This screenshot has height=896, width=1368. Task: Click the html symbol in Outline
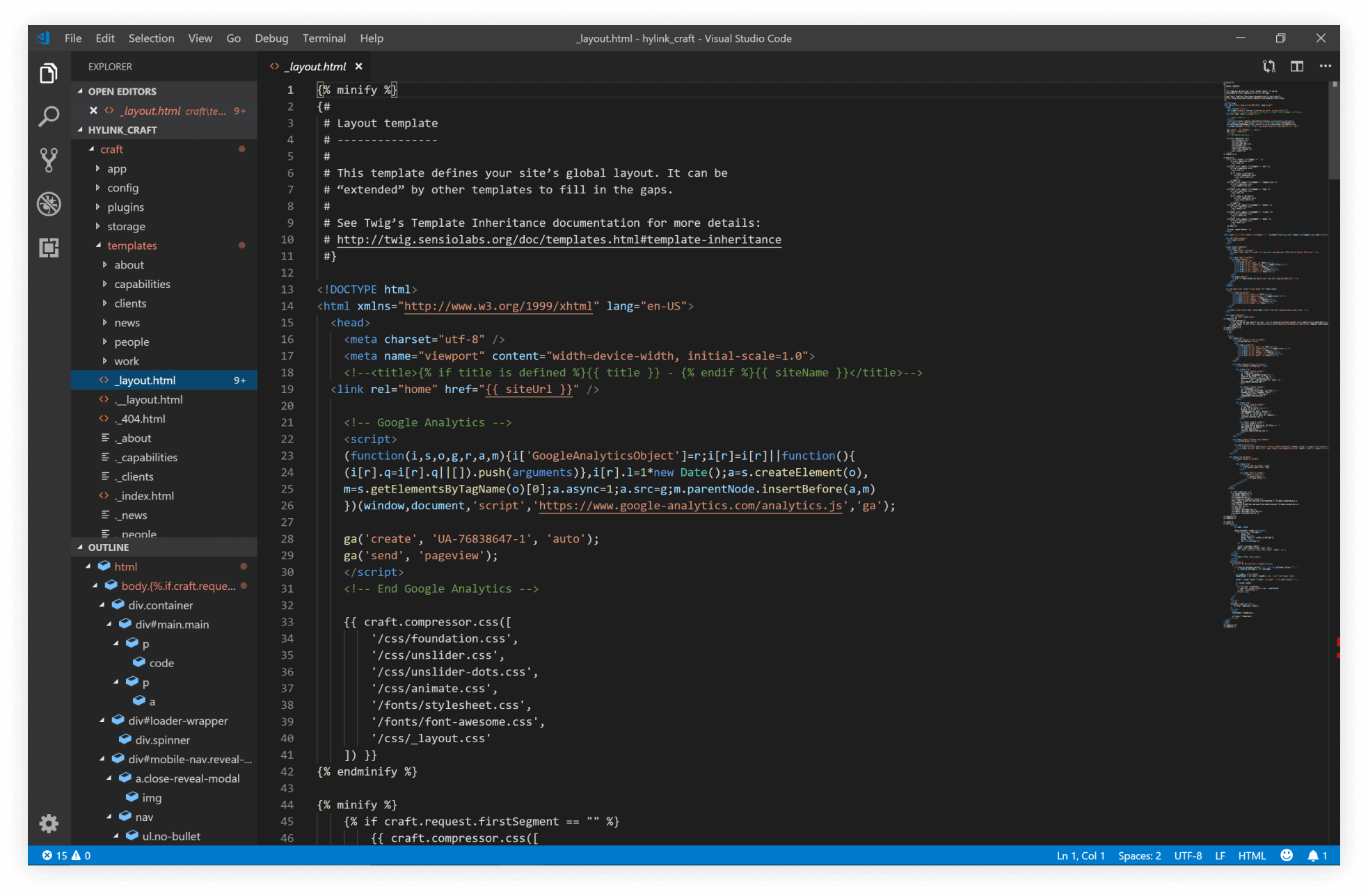126,566
